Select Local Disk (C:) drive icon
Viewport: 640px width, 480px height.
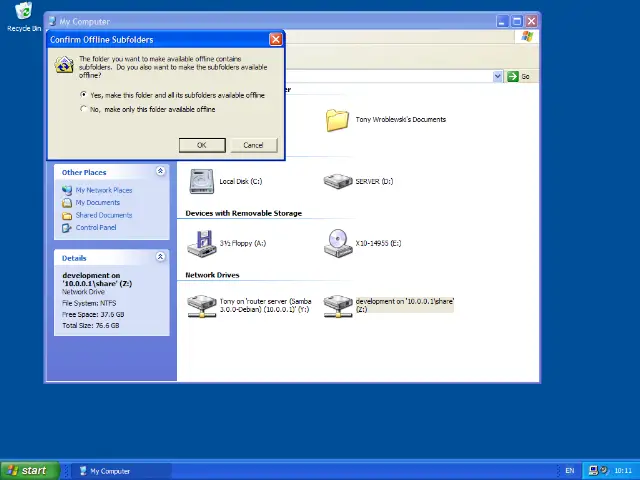(202, 181)
